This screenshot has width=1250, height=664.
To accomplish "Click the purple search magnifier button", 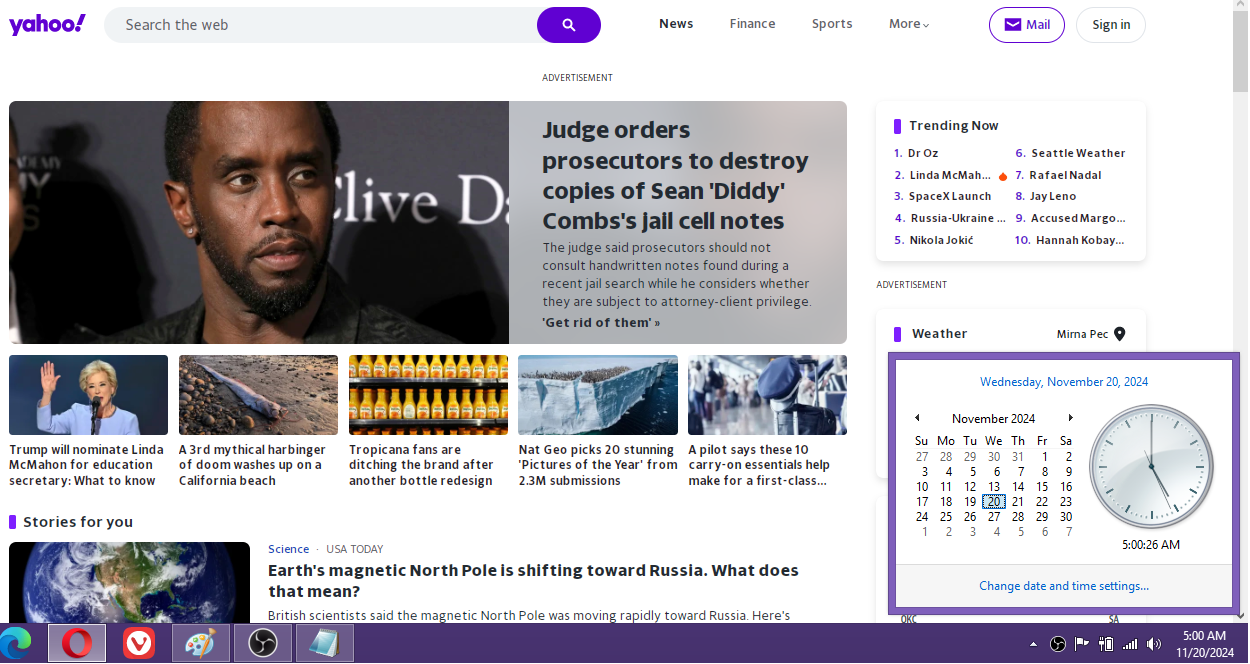I will coord(569,25).
